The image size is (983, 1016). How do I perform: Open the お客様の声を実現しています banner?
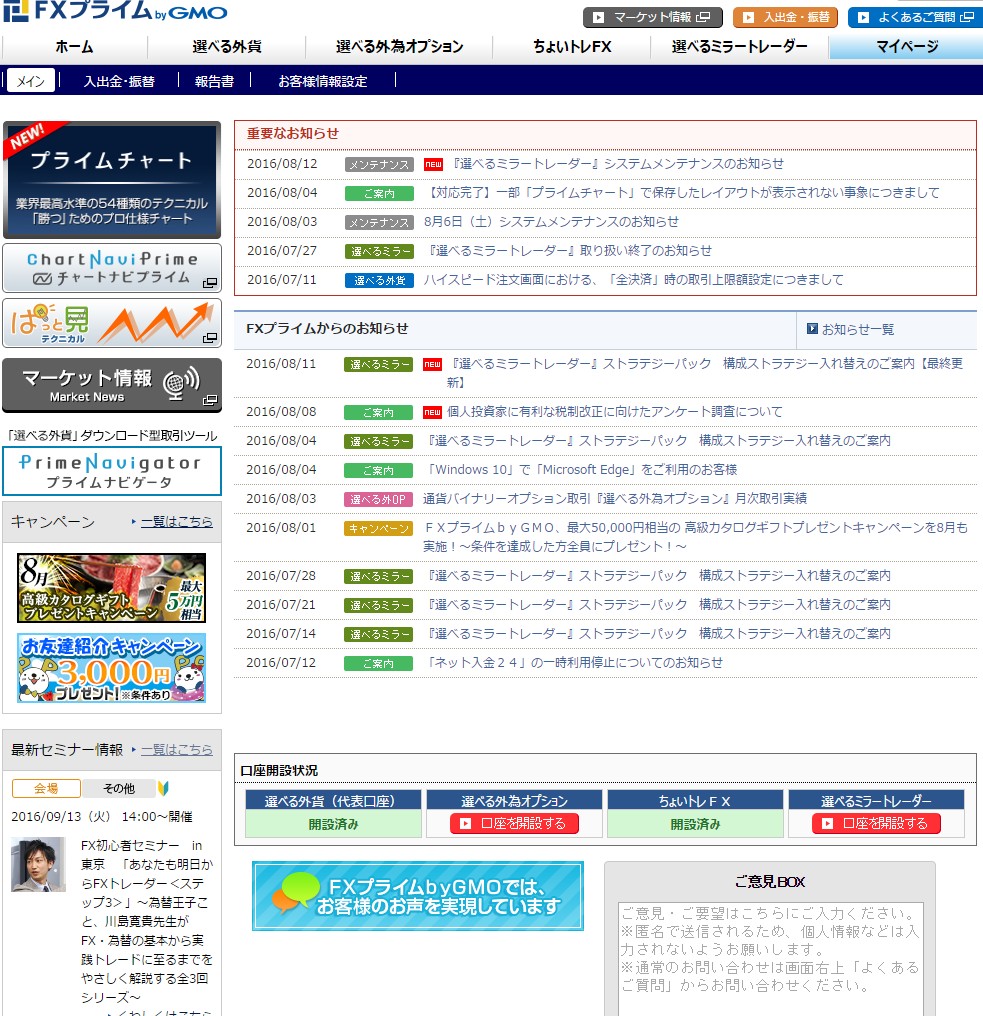pyautogui.click(x=418, y=896)
